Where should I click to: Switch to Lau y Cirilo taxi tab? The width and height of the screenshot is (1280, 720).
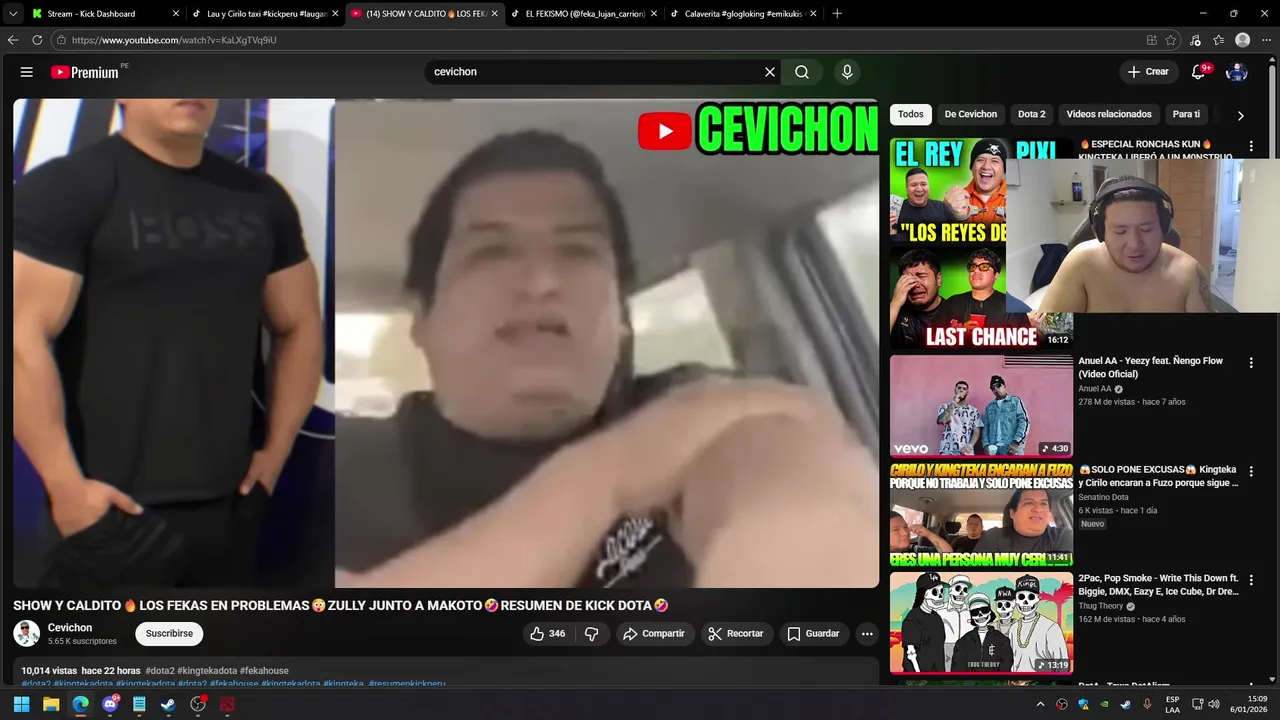tap(266, 14)
